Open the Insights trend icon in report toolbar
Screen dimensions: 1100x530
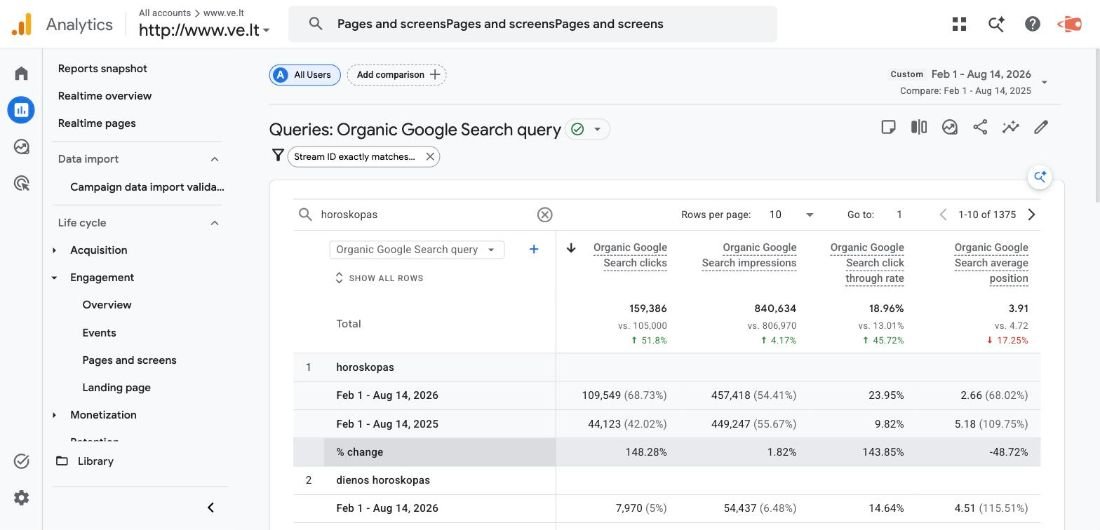coord(950,127)
